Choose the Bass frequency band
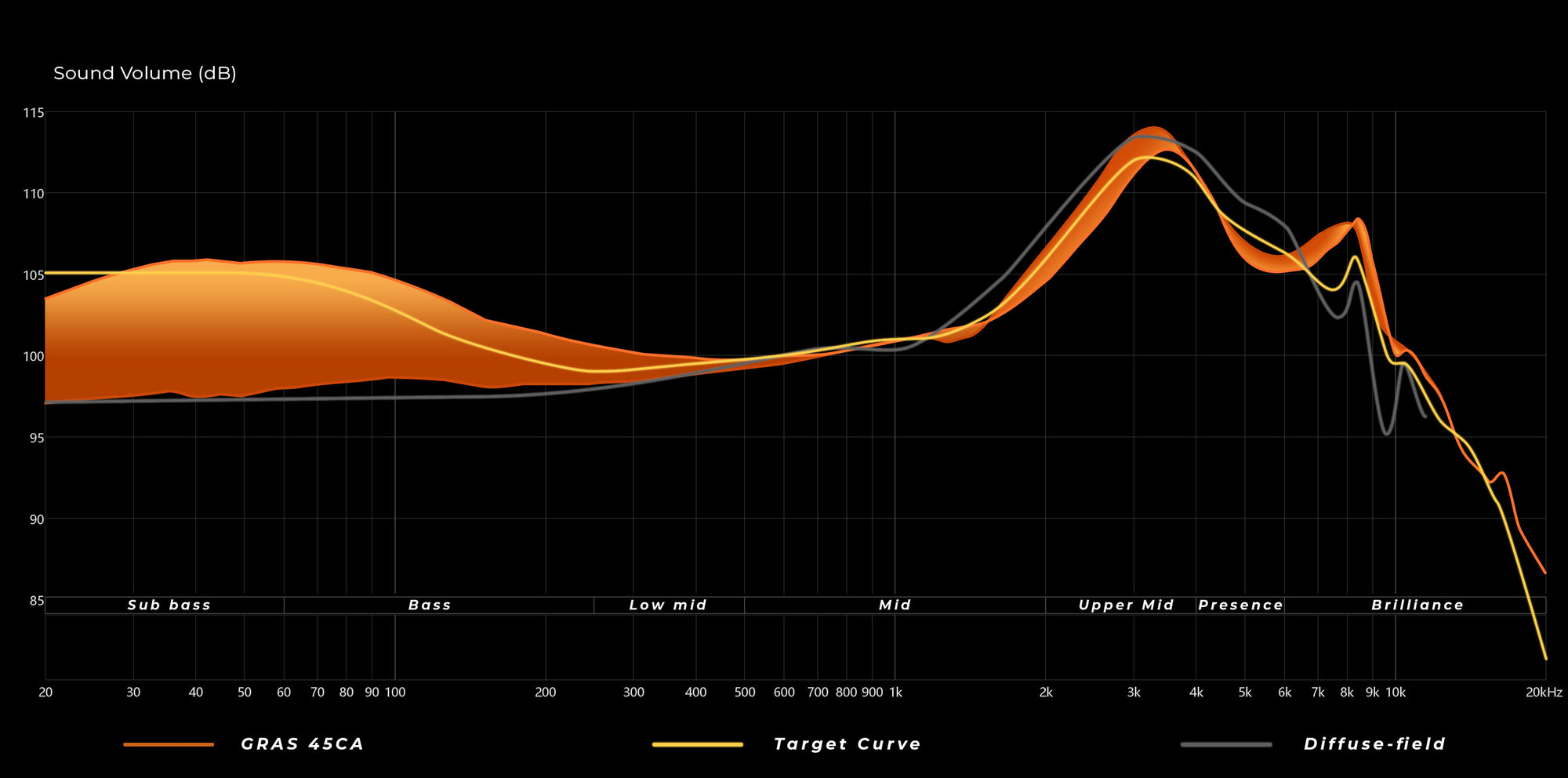This screenshot has width=1568, height=778. (430, 605)
